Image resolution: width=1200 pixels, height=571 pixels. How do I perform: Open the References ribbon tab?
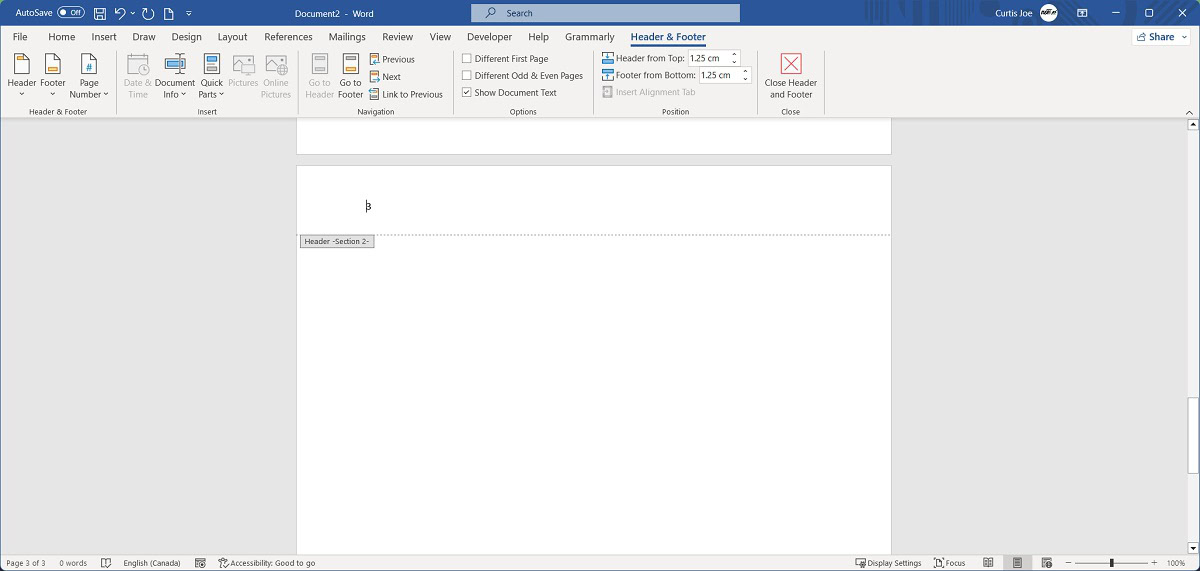[288, 37]
